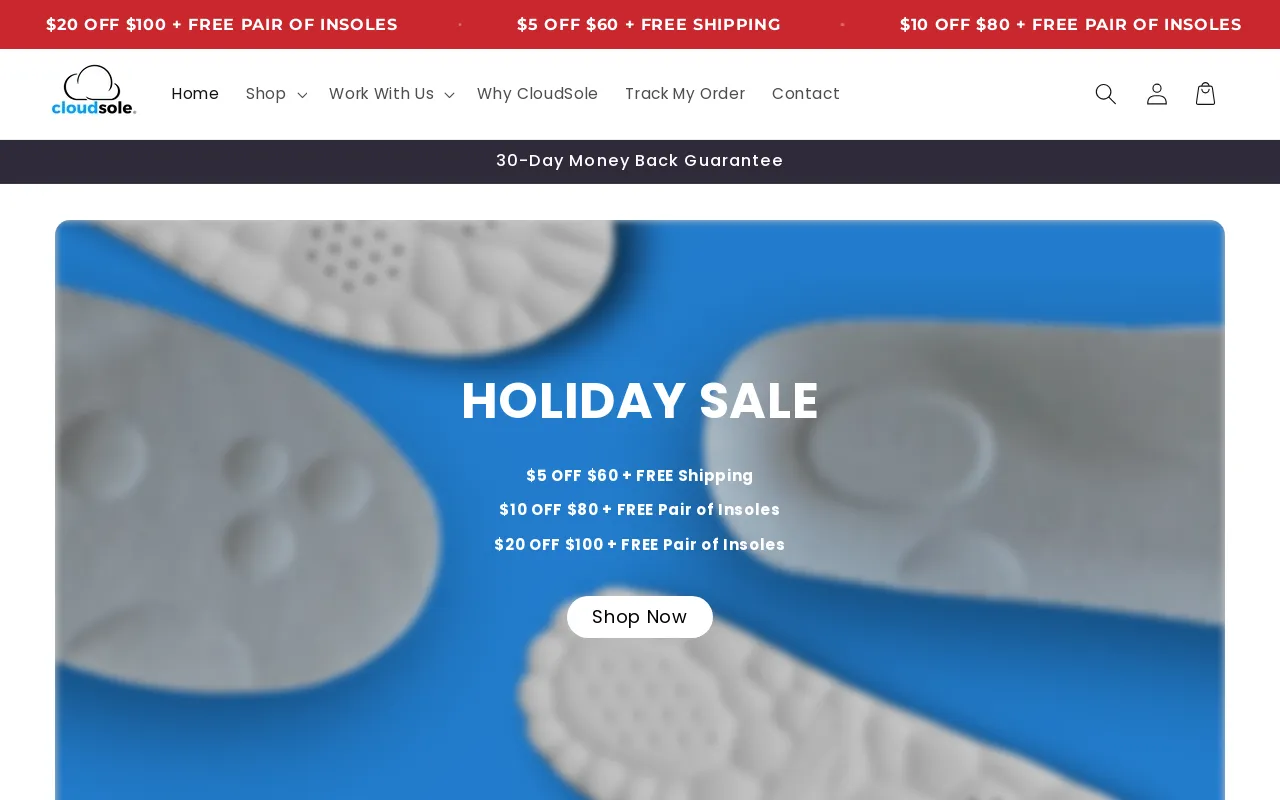Click the $10 OFF $80 insoles banner
This screenshot has width=1280, height=800.
pyautogui.click(x=1070, y=24)
